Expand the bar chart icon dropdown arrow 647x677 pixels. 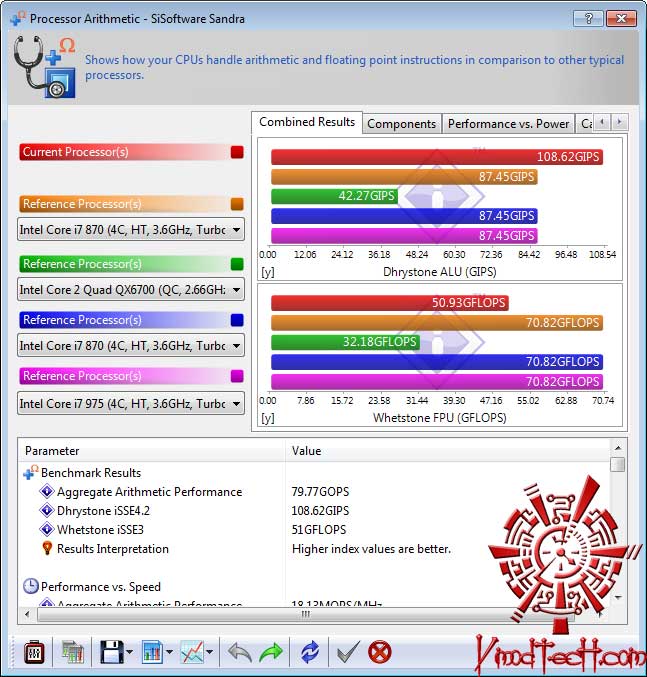click(x=169, y=652)
